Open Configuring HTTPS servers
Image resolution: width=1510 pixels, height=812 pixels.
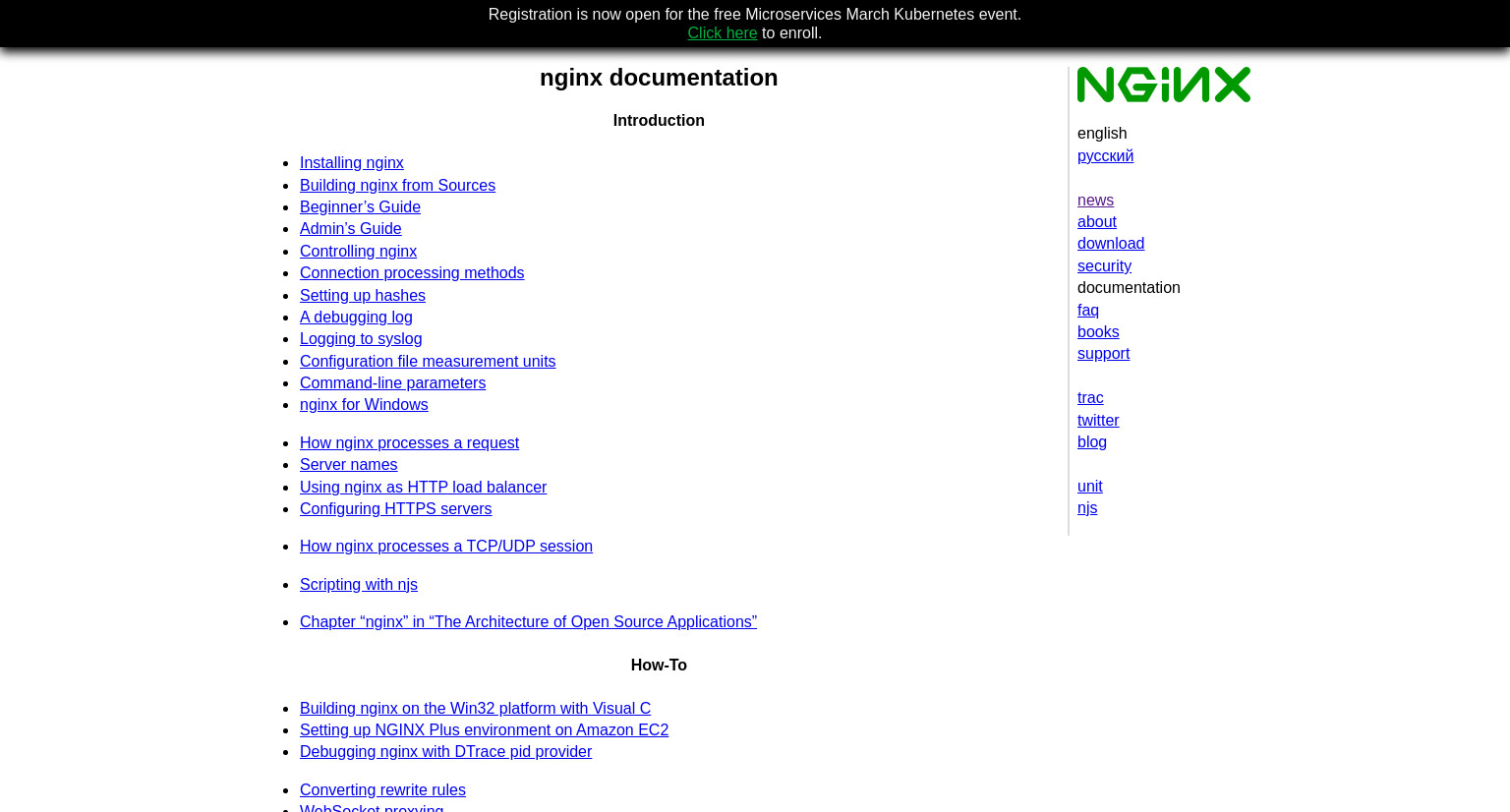point(395,509)
